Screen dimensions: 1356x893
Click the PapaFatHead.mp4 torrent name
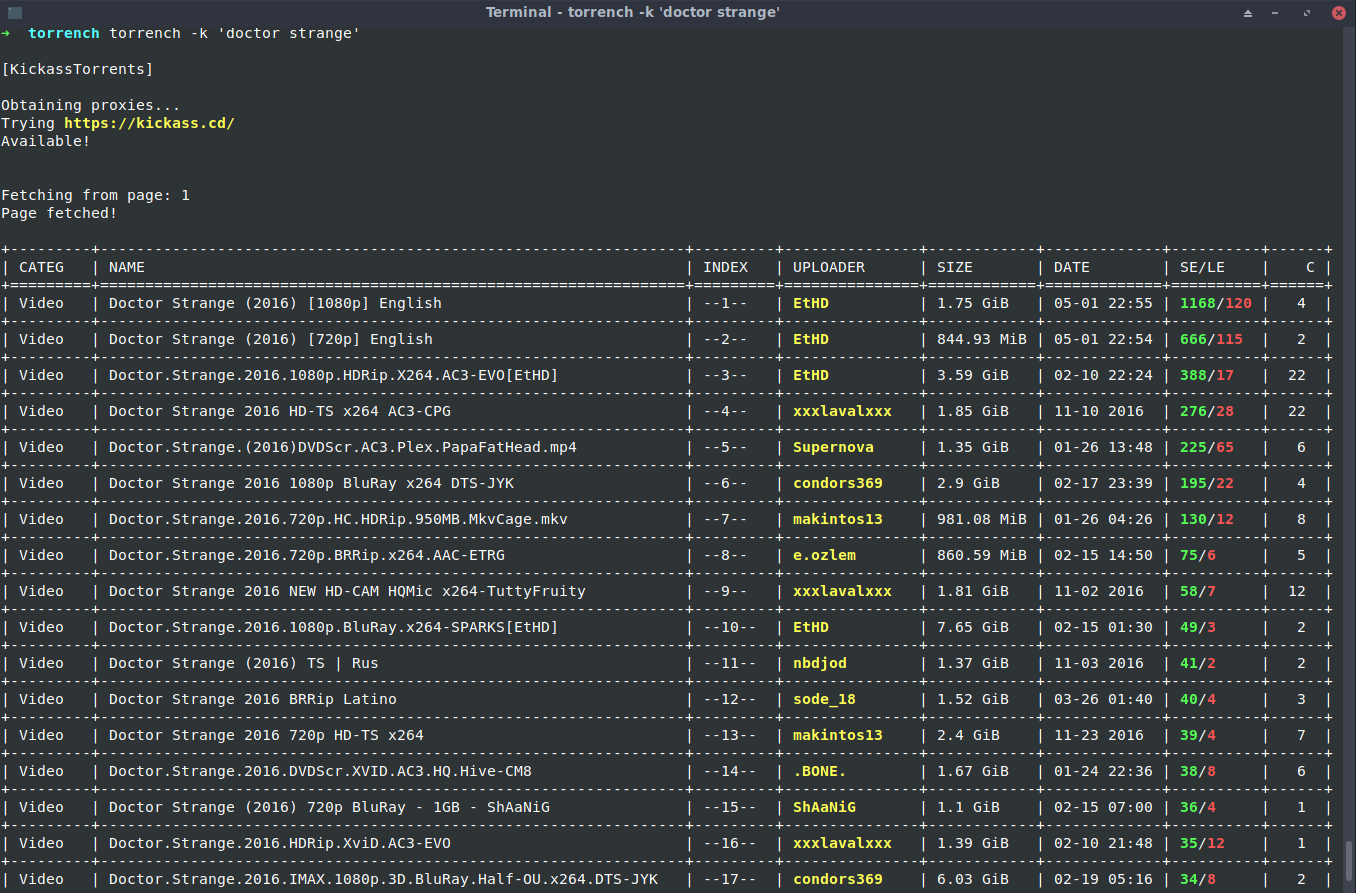[x=343, y=447]
